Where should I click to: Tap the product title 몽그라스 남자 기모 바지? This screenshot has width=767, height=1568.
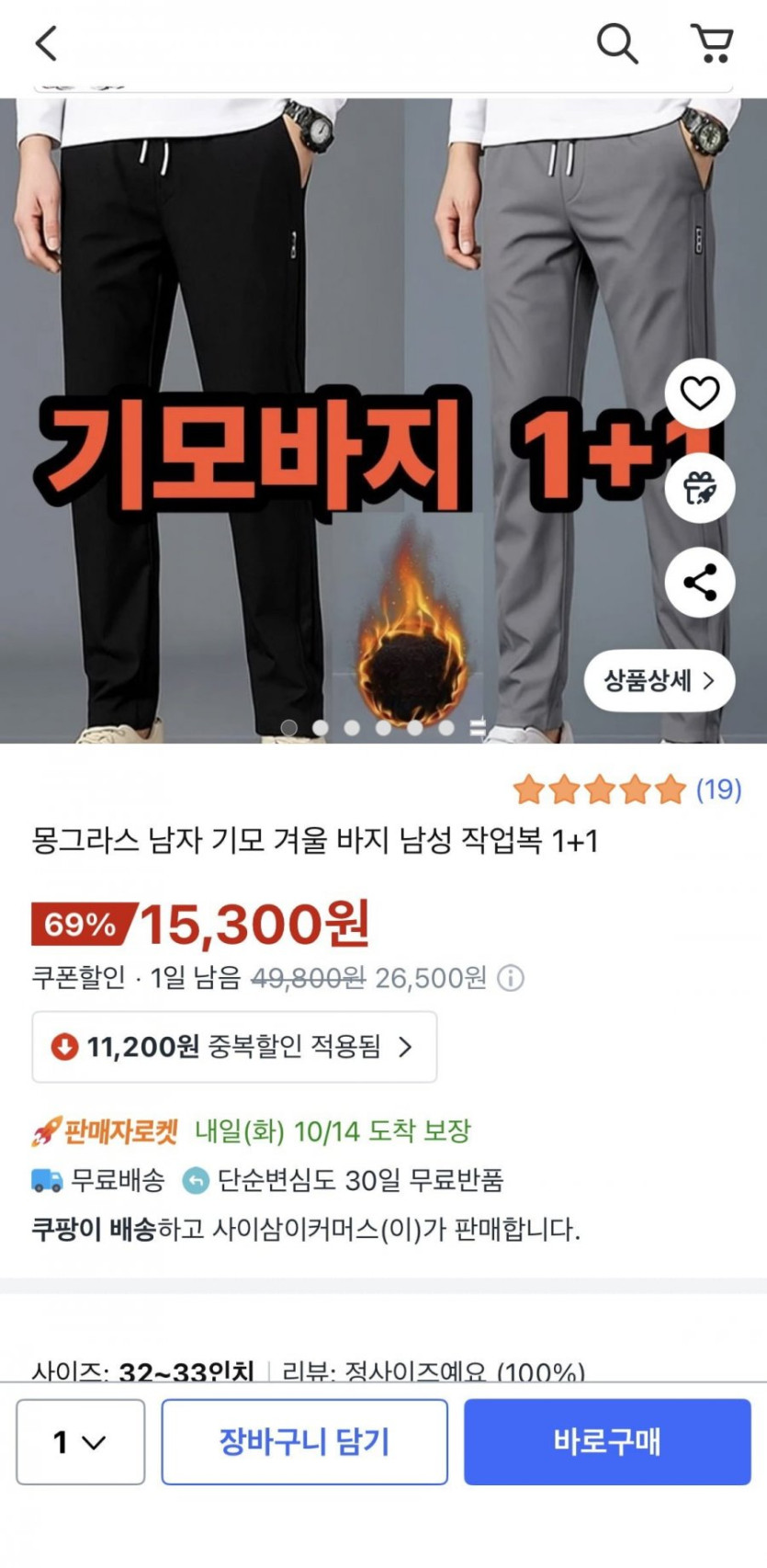click(315, 840)
